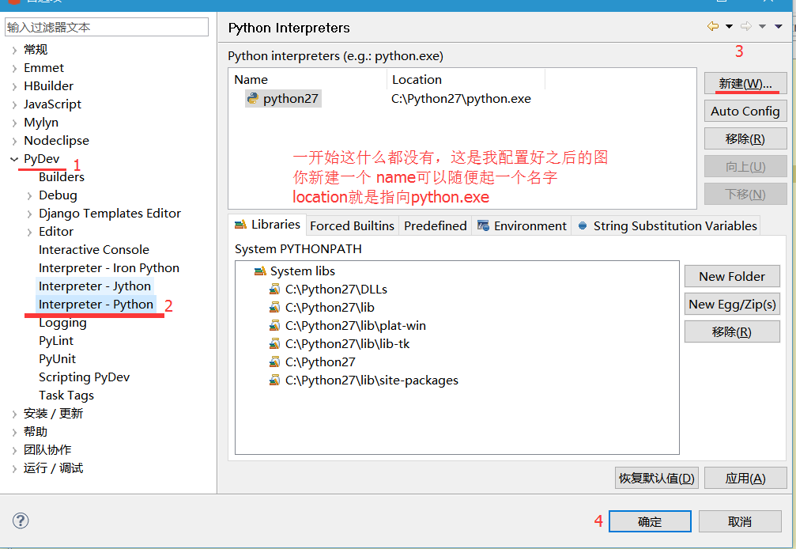796x549 pixels.
Task: Click the System libs folder icon
Action: tap(260, 271)
